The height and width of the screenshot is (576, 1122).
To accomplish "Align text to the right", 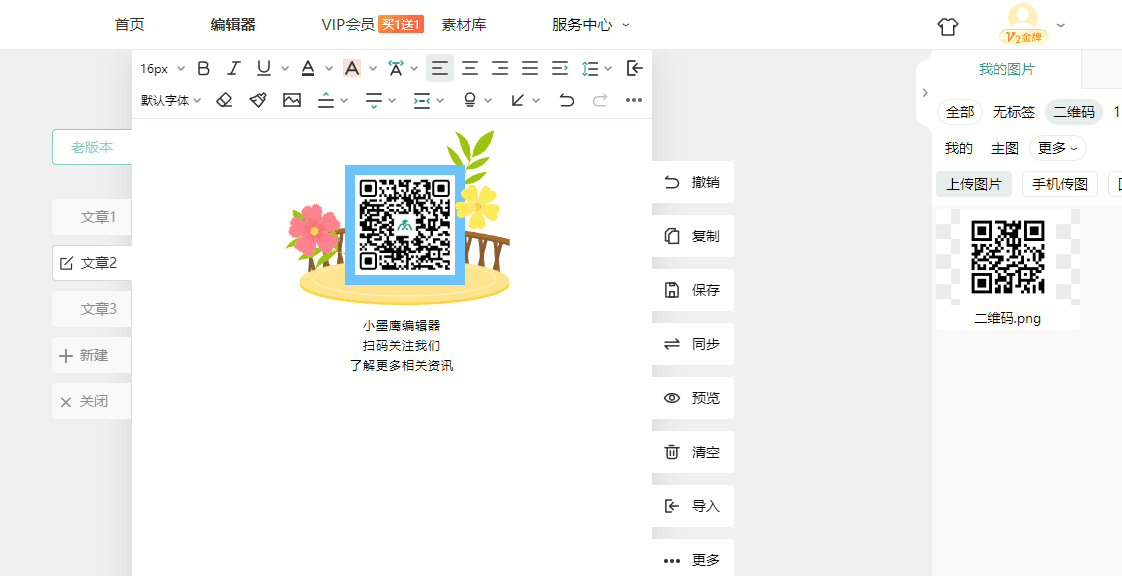I will pyautogui.click(x=500, y=69).
